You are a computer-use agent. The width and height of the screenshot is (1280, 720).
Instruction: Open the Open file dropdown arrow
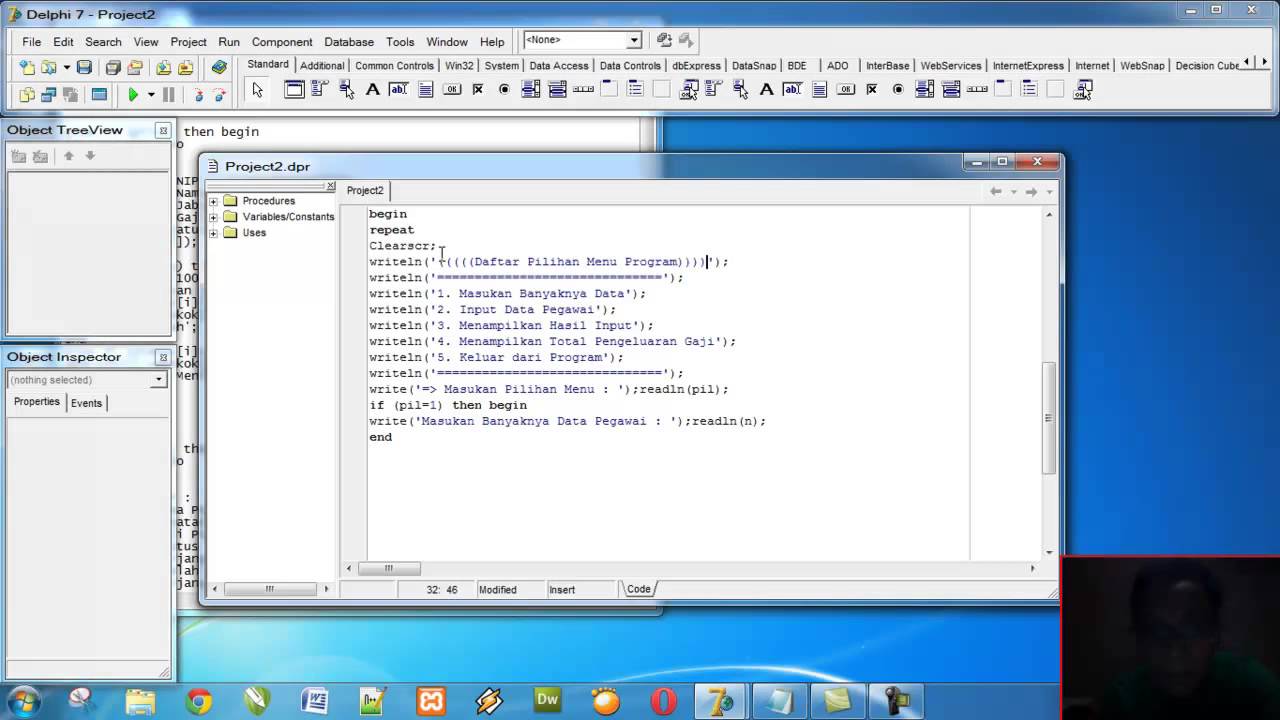[x=66, y=67]
